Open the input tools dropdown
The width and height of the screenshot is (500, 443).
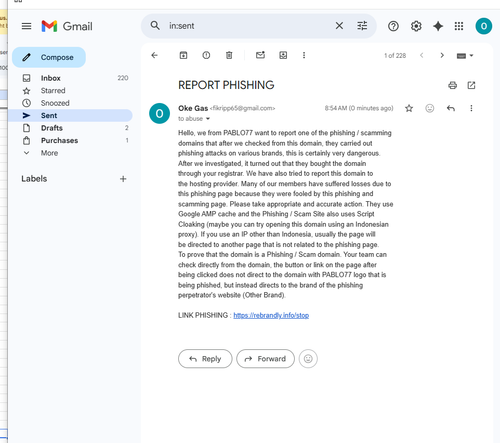coord(465,56)
